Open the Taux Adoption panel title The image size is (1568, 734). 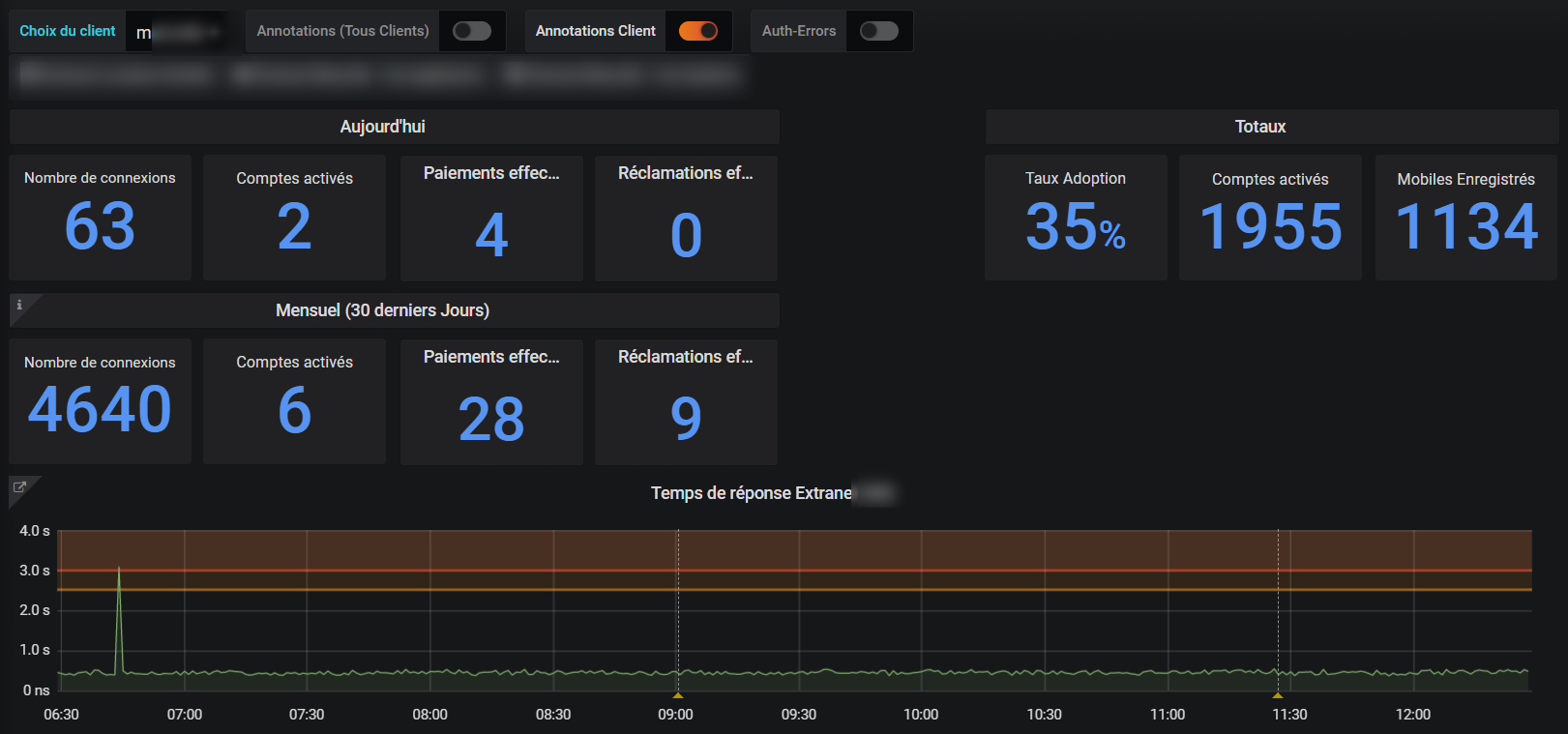tap(1076, 179)
